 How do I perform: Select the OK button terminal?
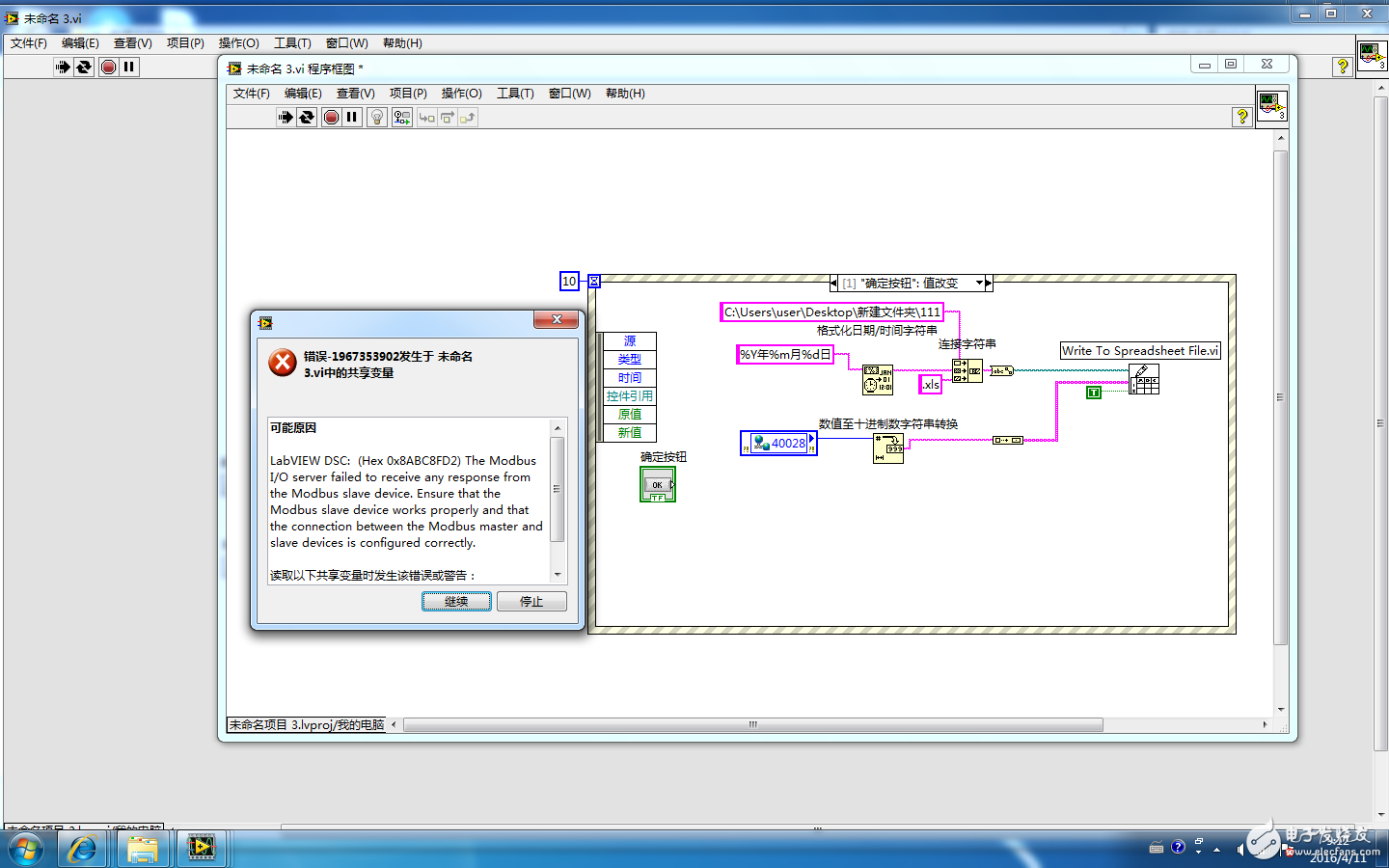coord(658,484)
